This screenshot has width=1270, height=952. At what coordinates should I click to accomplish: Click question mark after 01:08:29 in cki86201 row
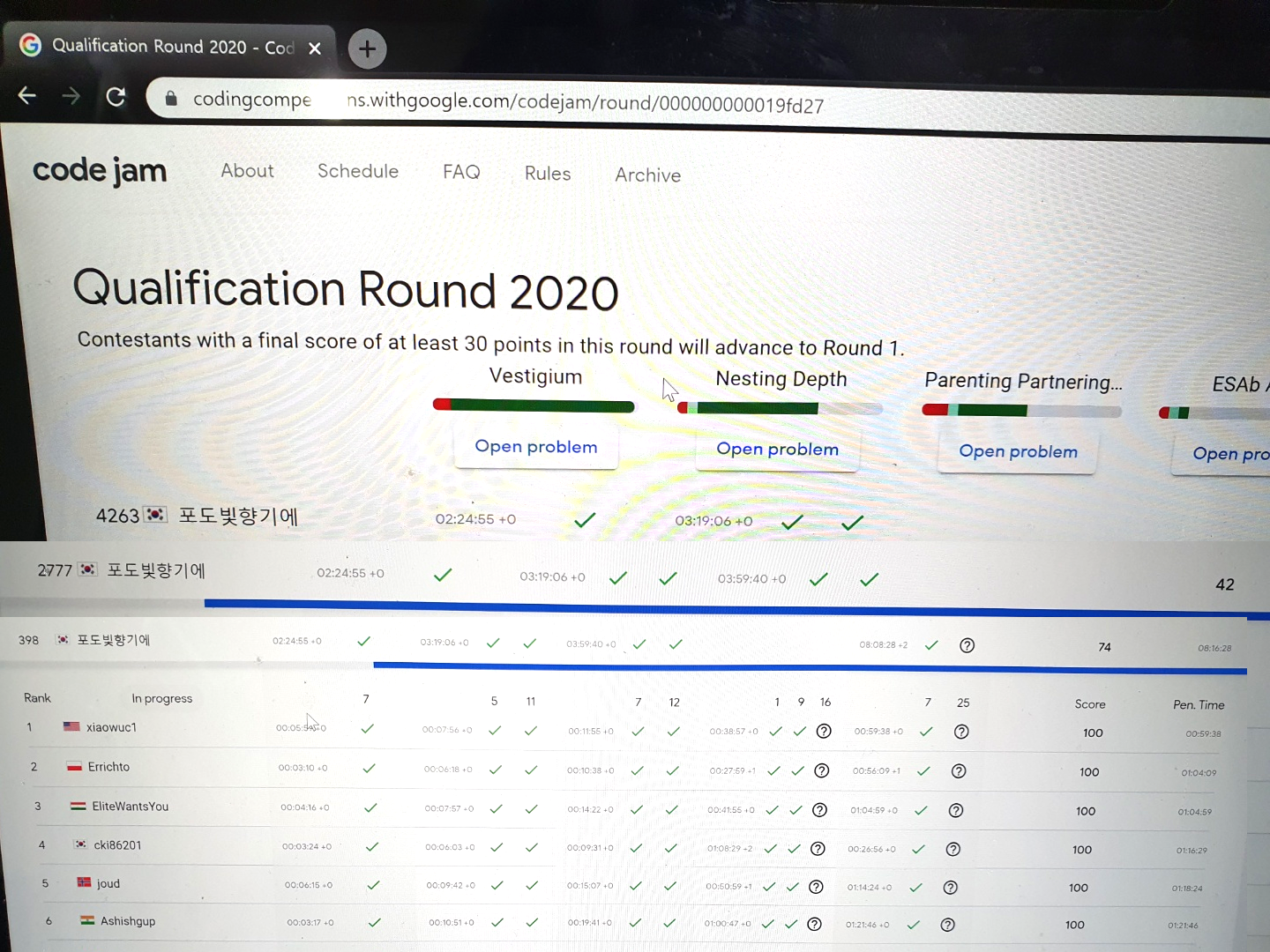point(818,849)
